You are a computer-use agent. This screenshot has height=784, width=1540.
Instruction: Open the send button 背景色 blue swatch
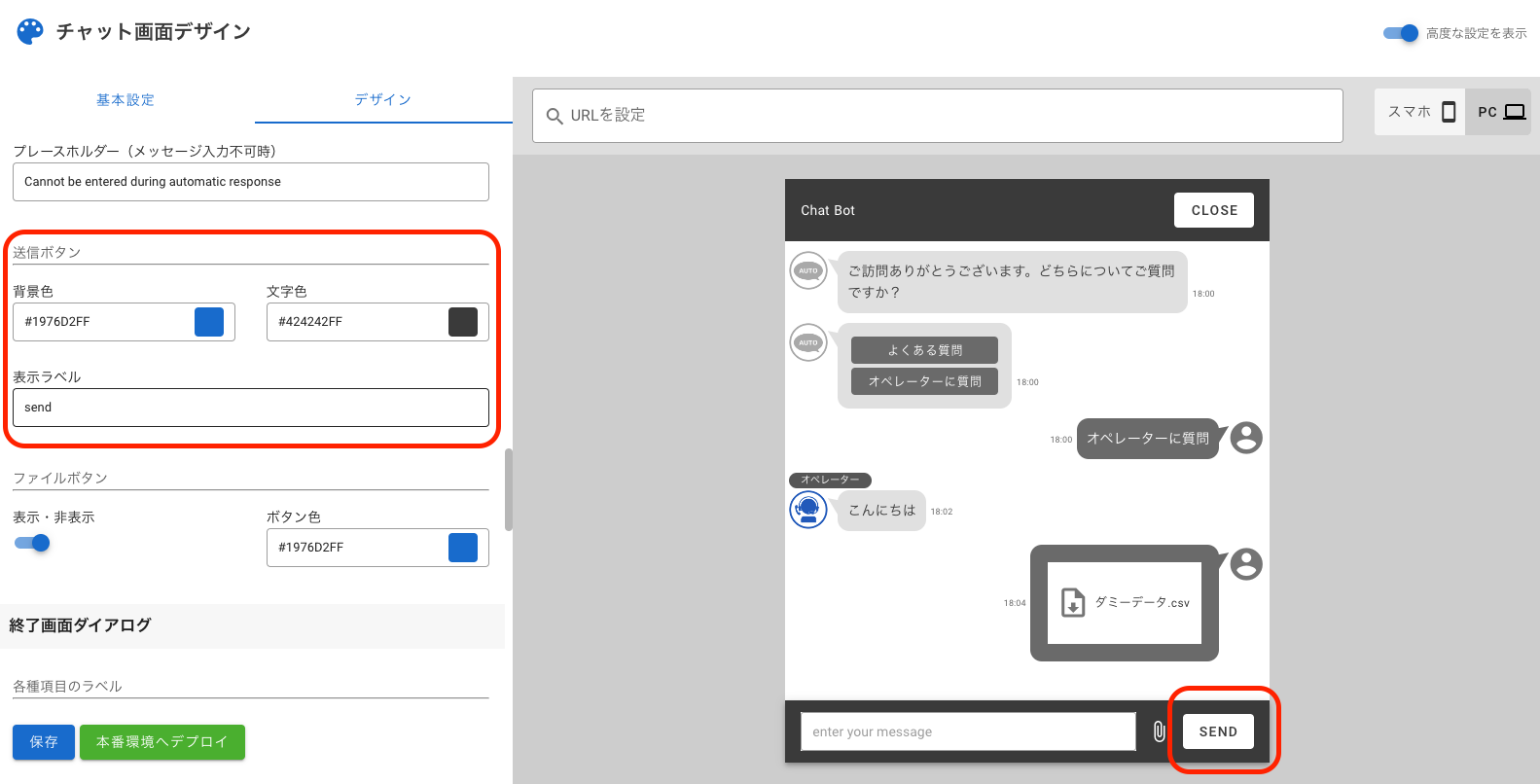pyautogui.click(x=209, y=322)
